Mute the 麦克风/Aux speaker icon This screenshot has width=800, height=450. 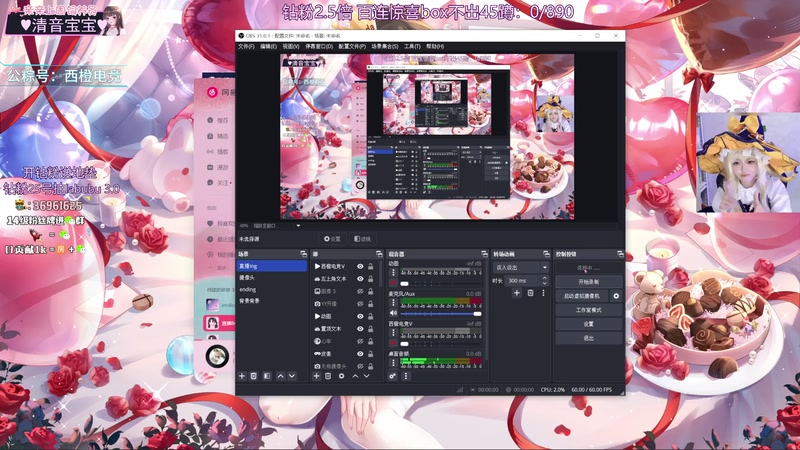pyautogui.click(x=393, y=313)
